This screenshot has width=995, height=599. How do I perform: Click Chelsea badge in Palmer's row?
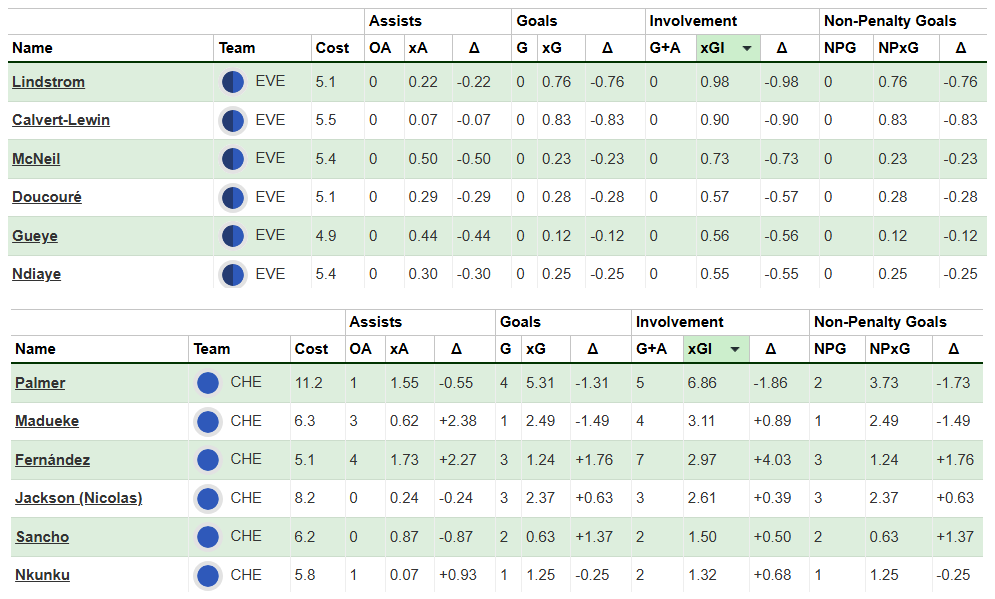click(x=208, y=383)
